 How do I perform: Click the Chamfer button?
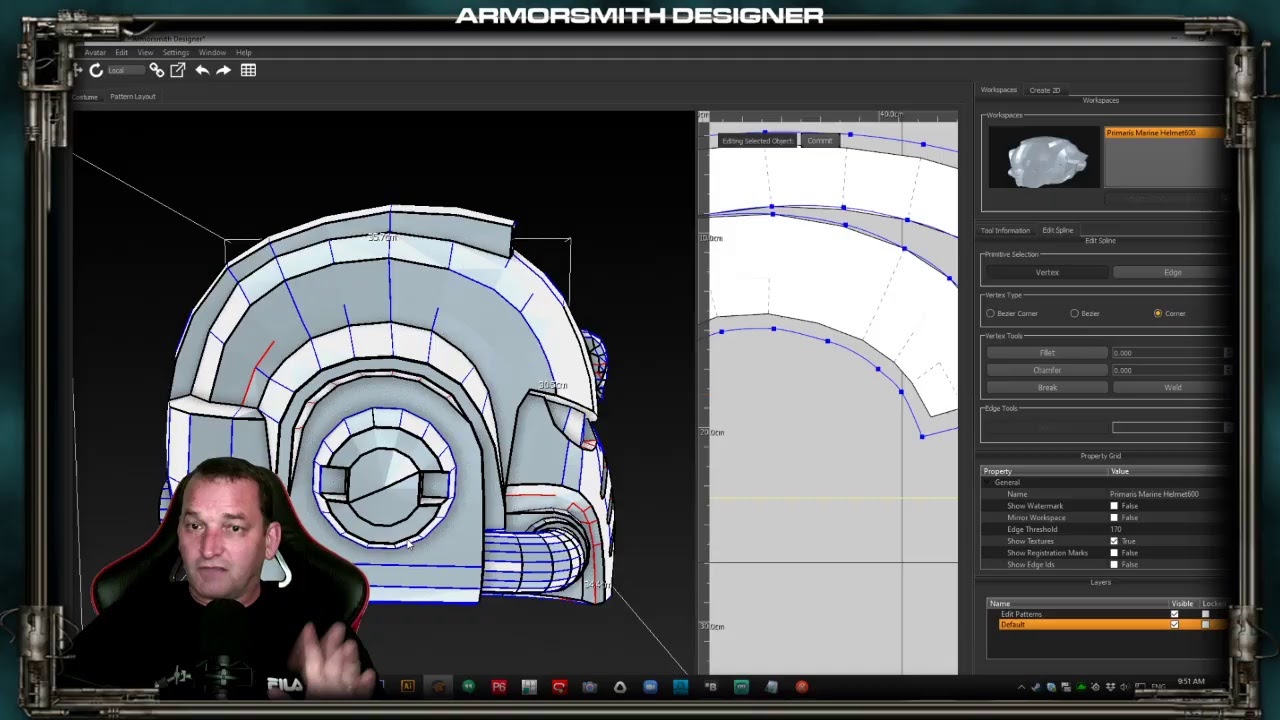coord(1047,370)
